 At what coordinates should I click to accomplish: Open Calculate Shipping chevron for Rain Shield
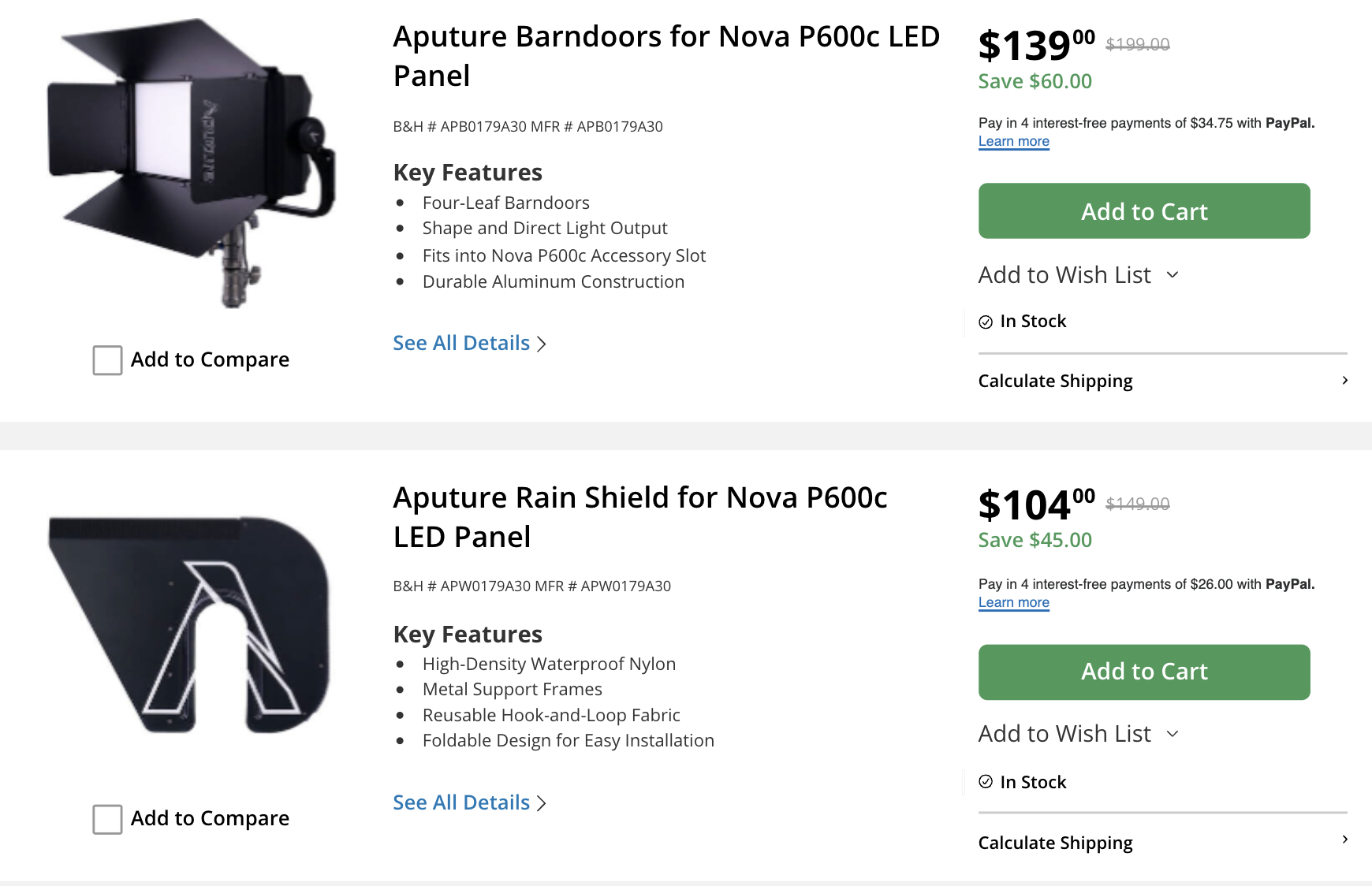tap(1344, 840)
